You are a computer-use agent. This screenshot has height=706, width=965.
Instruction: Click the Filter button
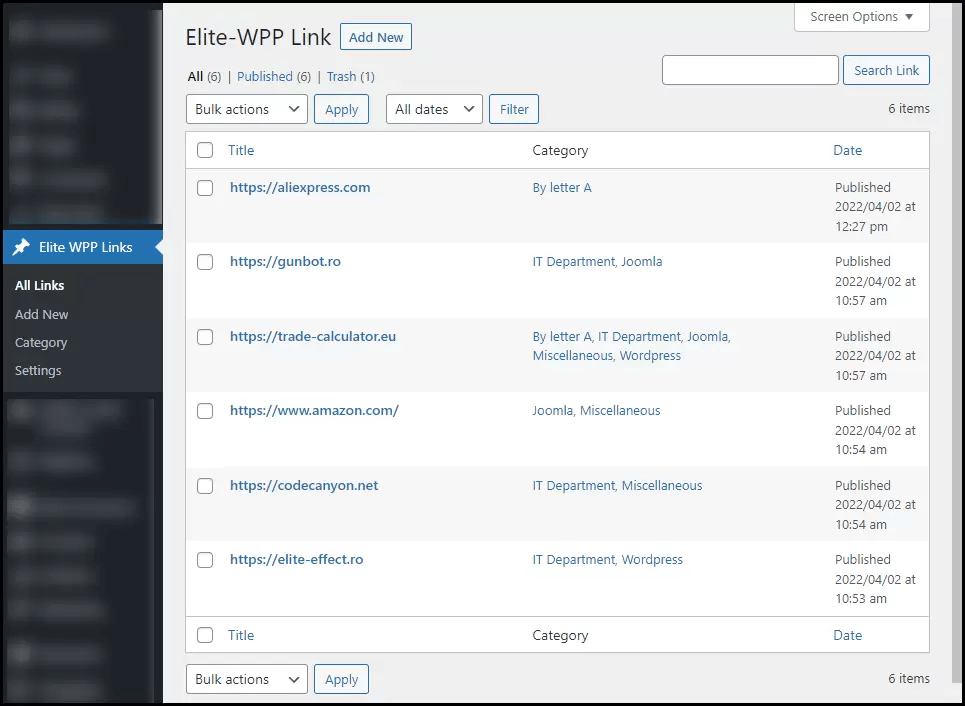[514, 109]
